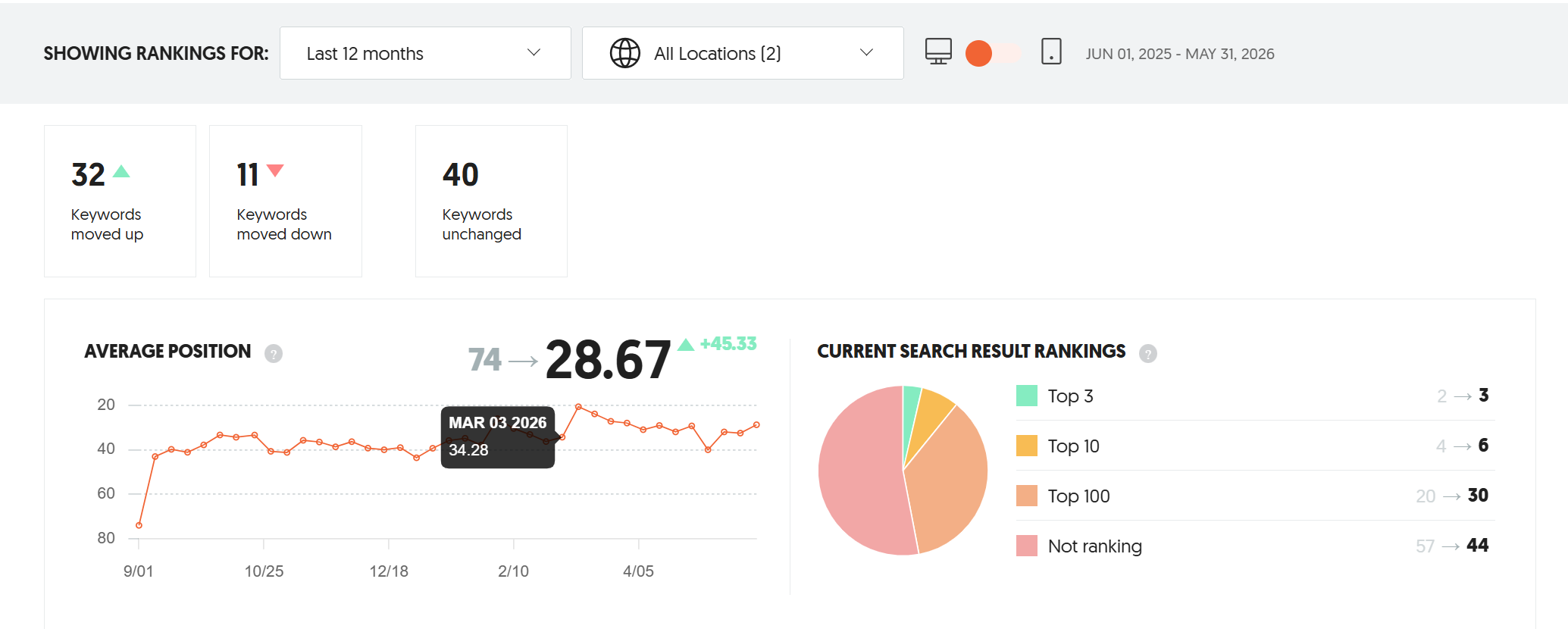Click the 4/05 x-axis date label
This screenshot has width=1568, height=629.
638,571
